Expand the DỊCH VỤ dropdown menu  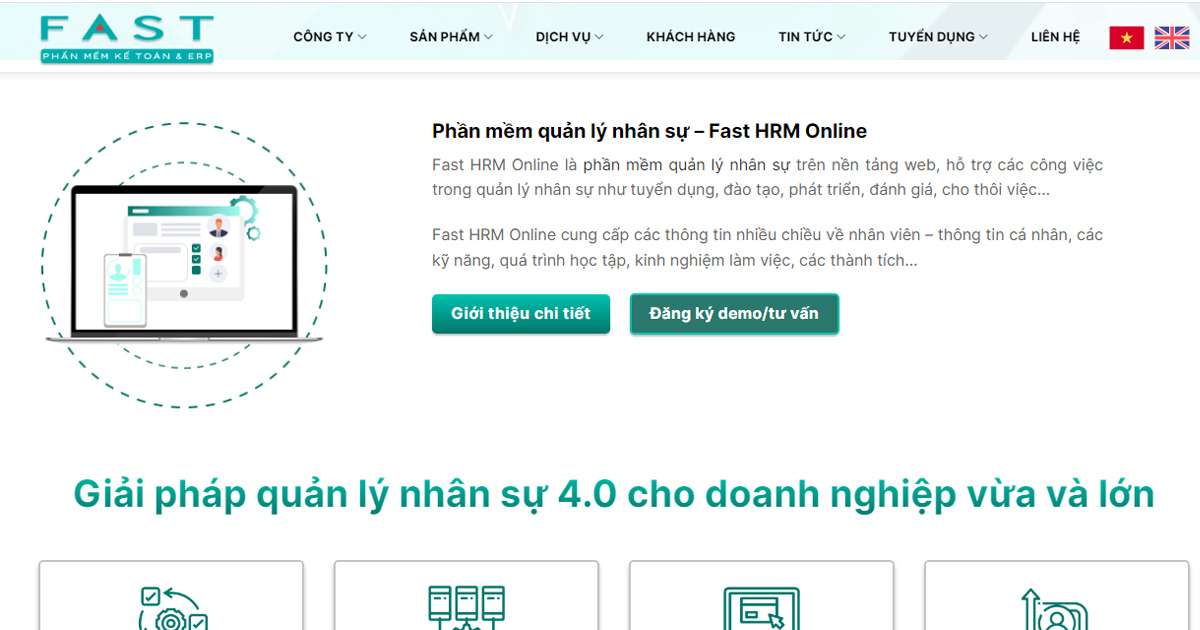click(x=569, y=37)
